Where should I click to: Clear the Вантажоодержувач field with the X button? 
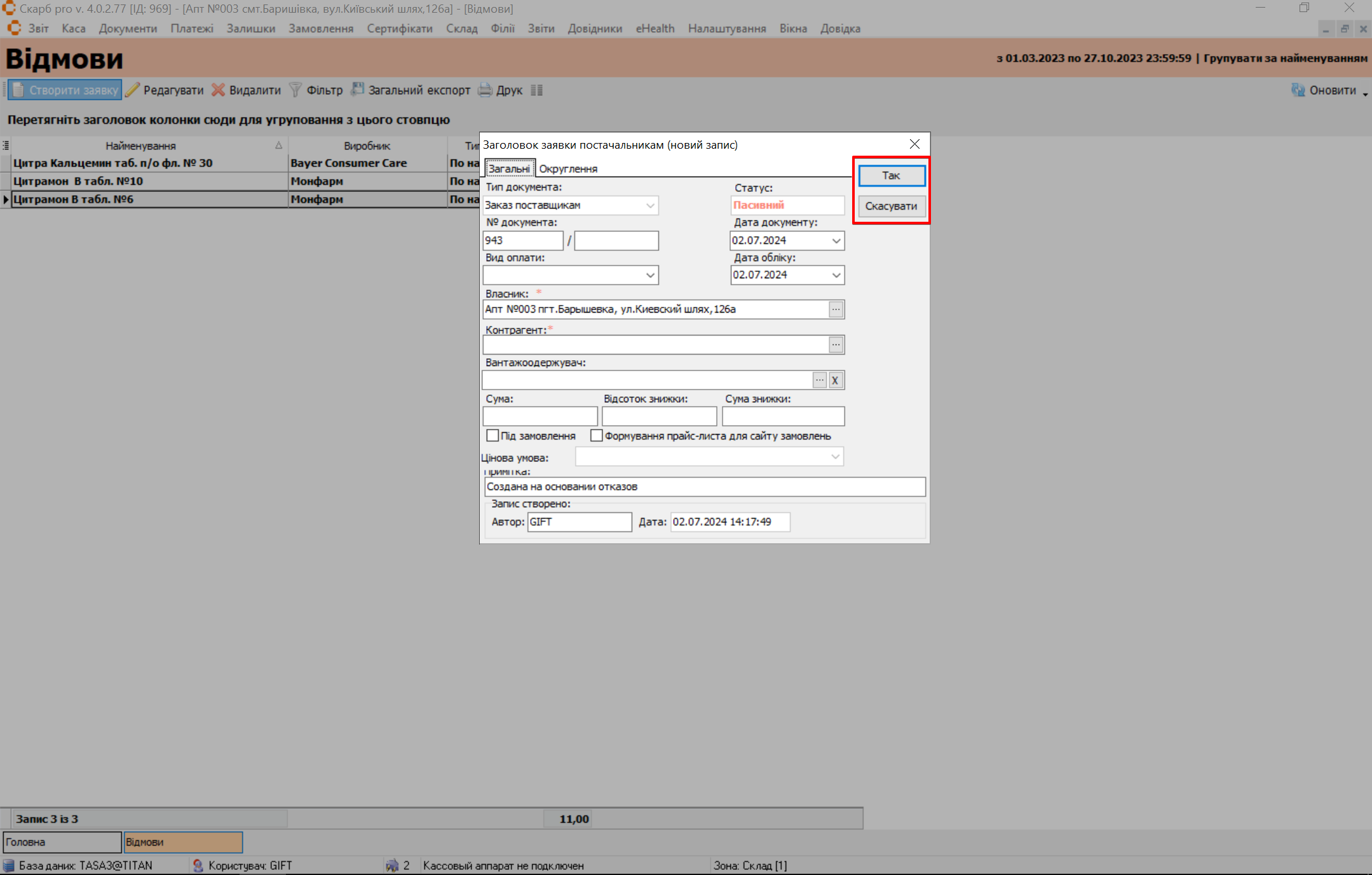(x=835, y=380)
